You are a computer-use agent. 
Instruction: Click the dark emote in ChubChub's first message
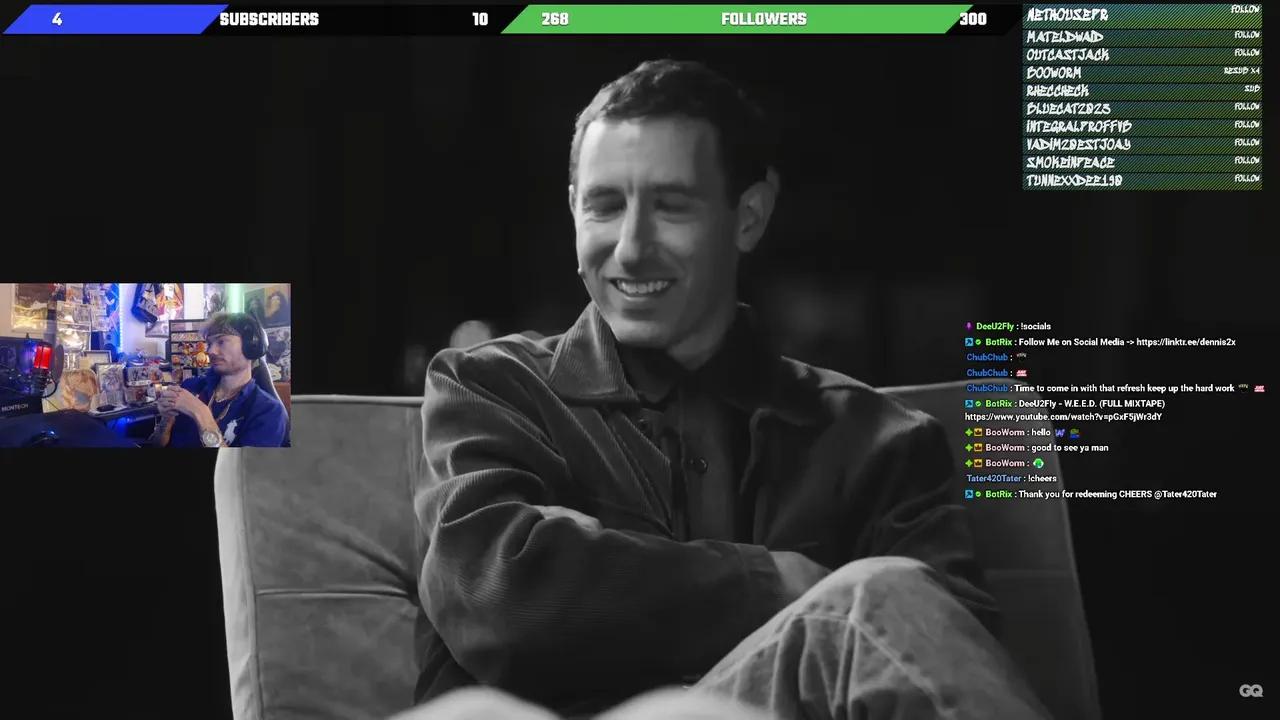1021,357
